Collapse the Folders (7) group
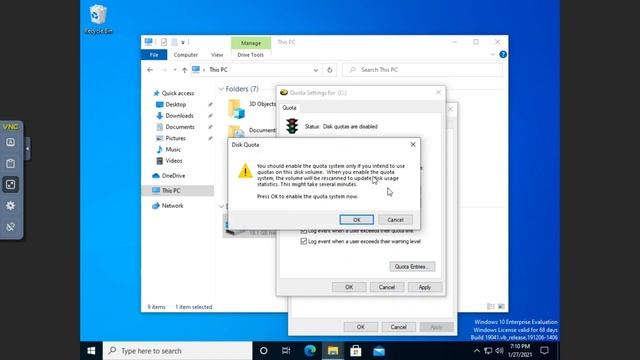The height and width of the screenshot is (360, 640). [221, 89]
